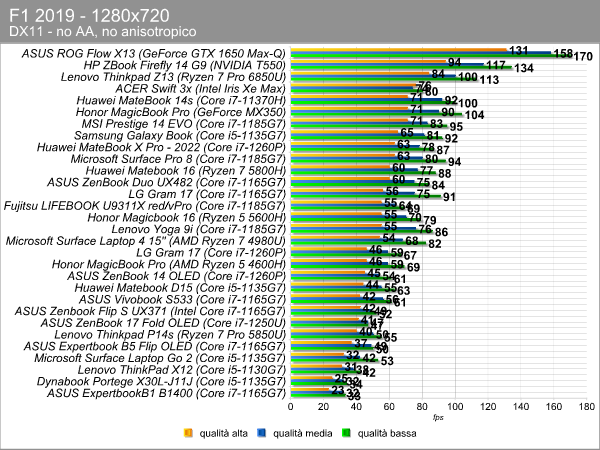Screen dimensions: 600x450
Task: Select Huawei MateBook X Pro - 2022 label
Action: (161, 148)
